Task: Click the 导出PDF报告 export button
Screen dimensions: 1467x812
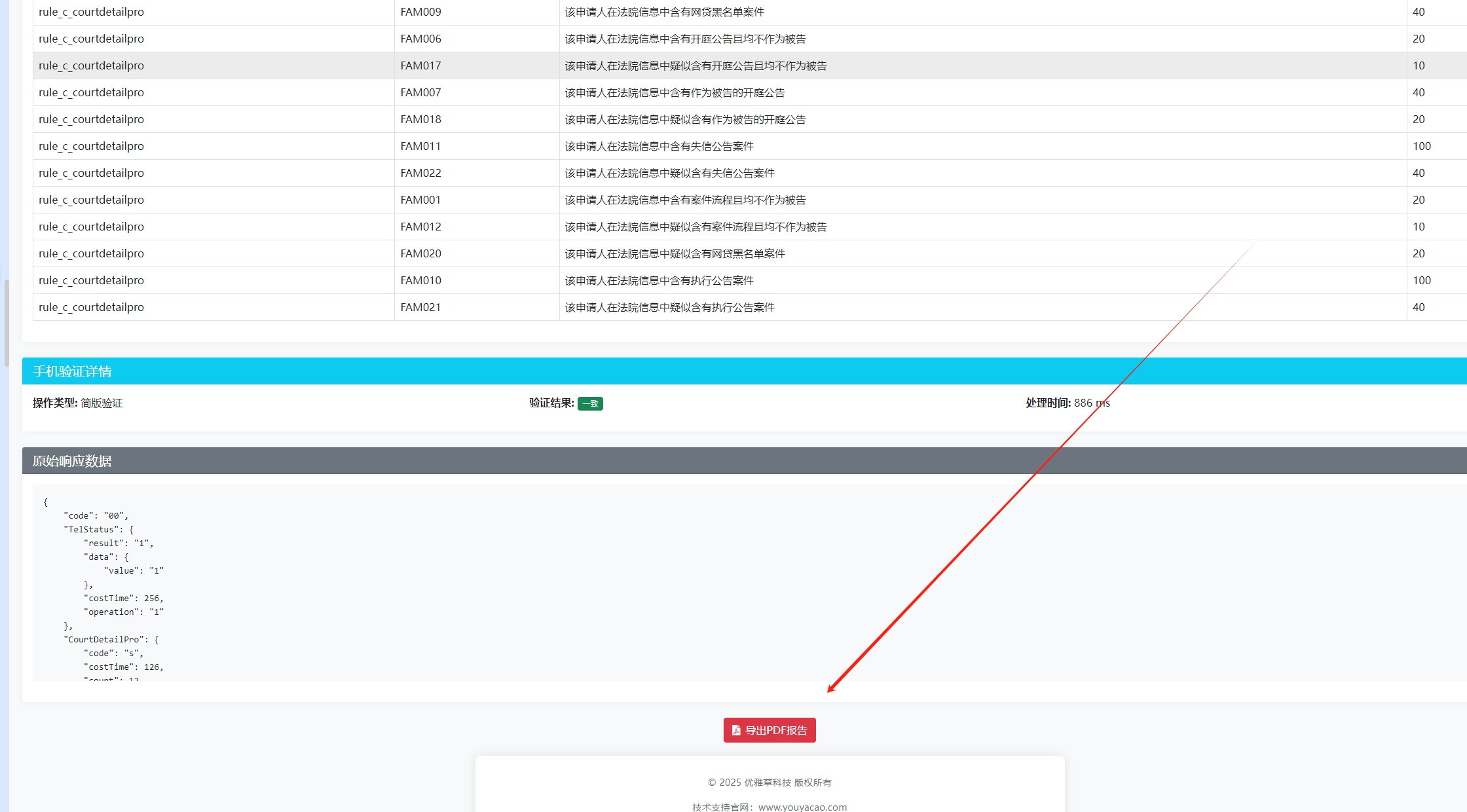Action: [x=769, y=730]
